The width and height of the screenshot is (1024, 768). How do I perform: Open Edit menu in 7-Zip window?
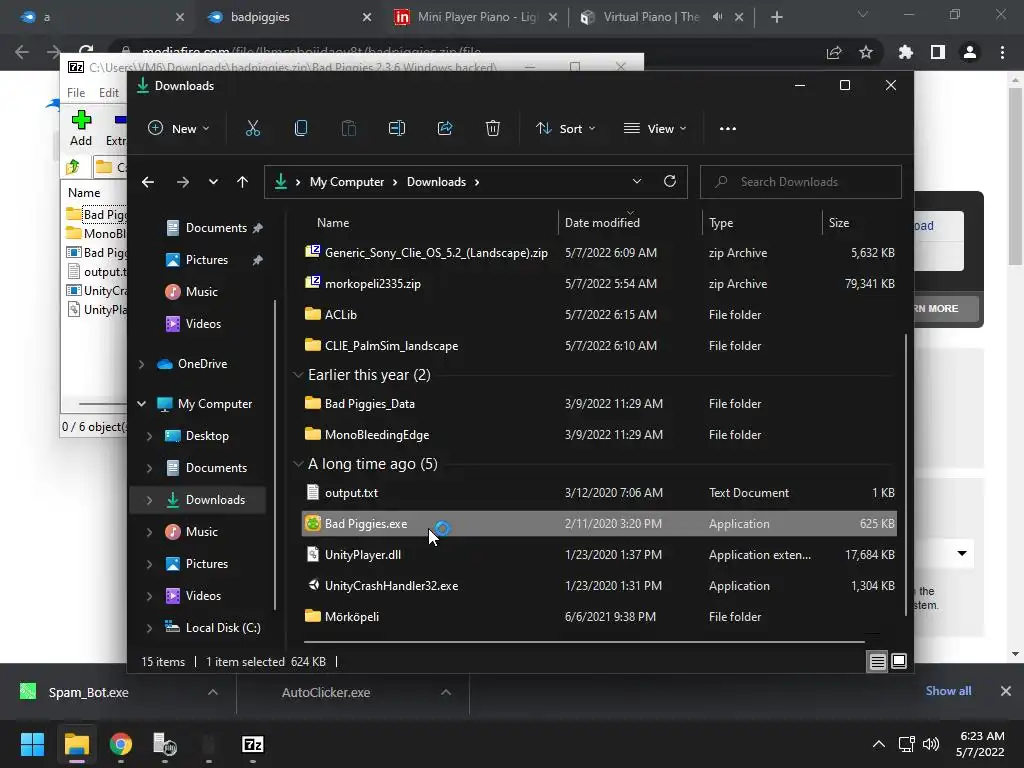point(108,93)
